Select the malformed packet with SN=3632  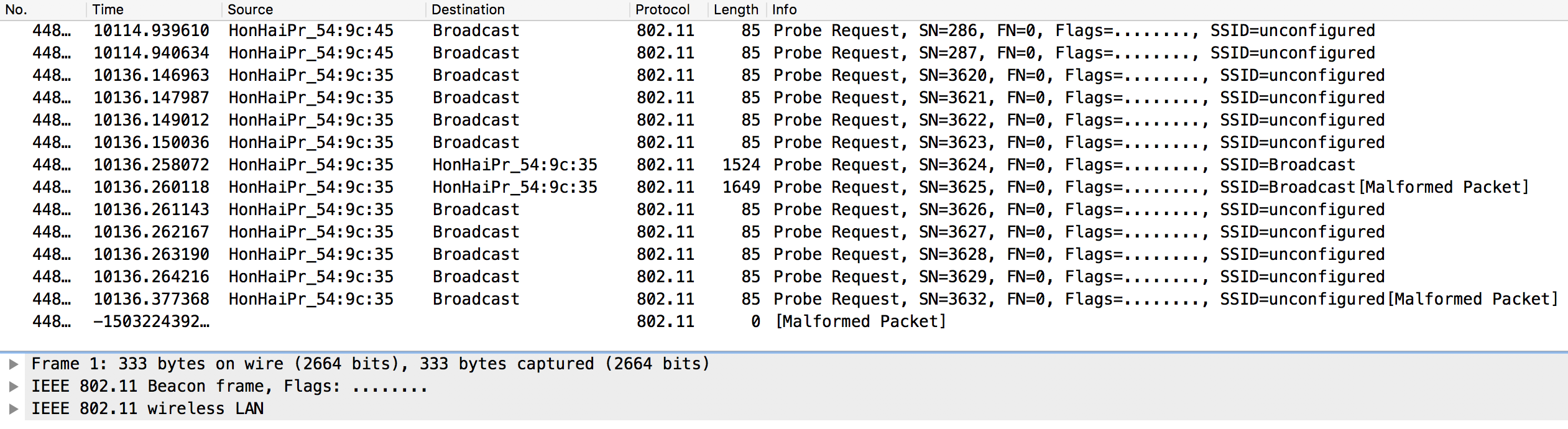tap(784, 299)
